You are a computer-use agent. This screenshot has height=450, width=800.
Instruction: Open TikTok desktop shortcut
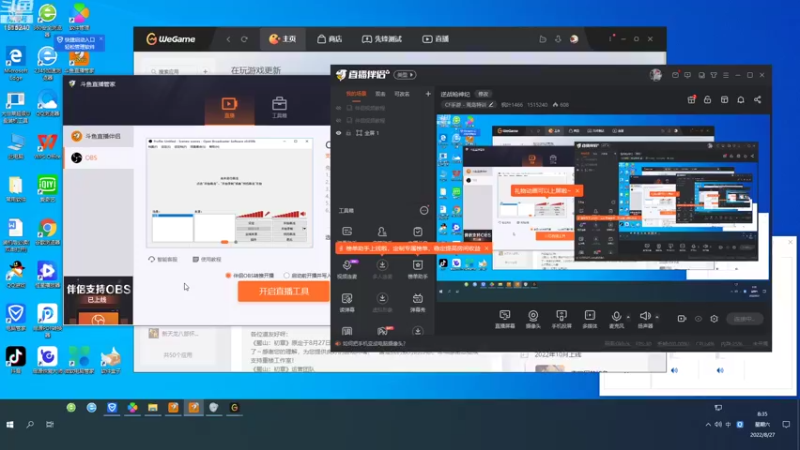pyautogui.click(x=16, y=359)
